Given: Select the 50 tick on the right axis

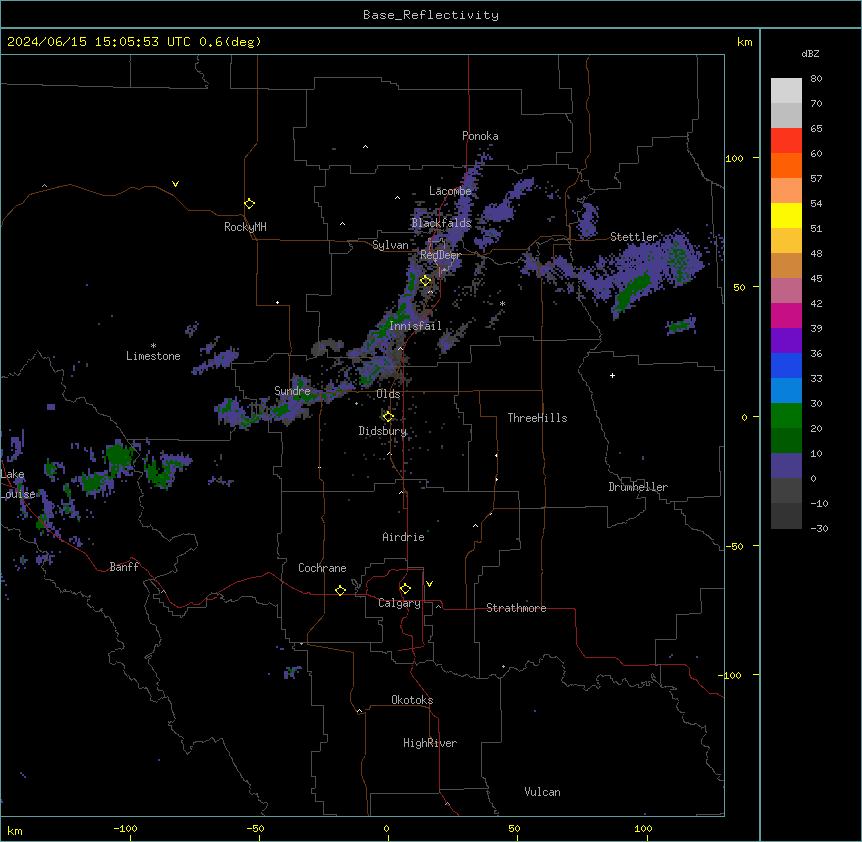Looking at the screenshot, I should point(739,287).
